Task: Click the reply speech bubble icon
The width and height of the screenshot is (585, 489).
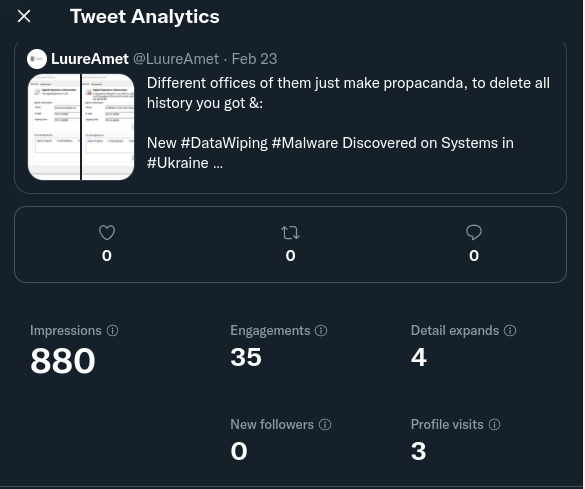Action: (x=474, y=232)
